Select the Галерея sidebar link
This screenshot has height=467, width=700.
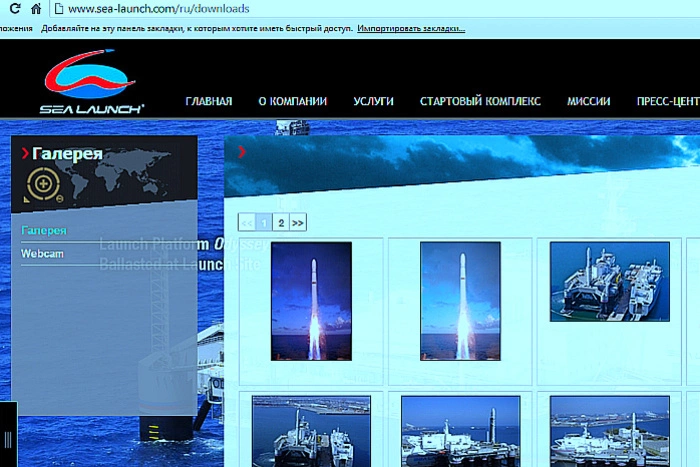coord(44,231)
